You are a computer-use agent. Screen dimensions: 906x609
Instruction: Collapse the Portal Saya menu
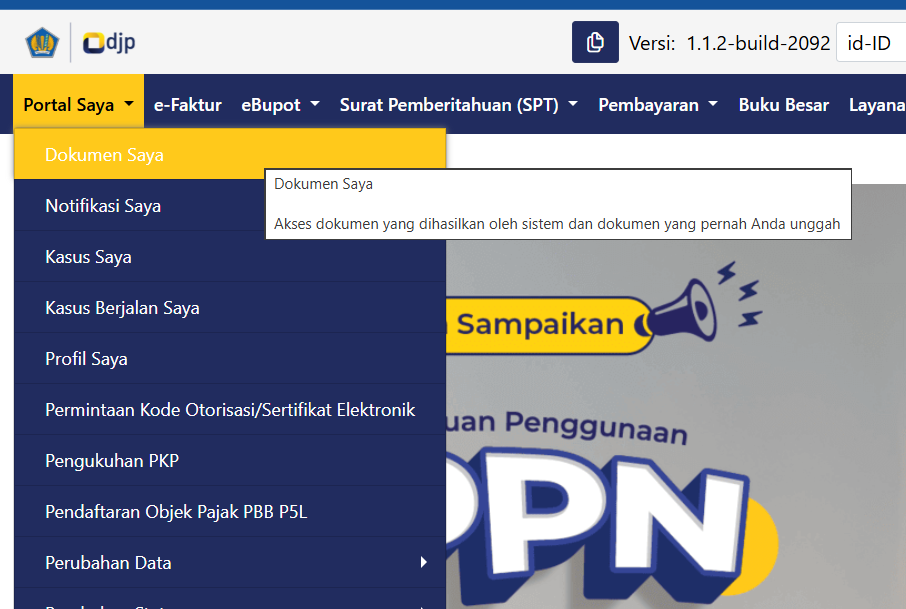click(79, 105)
